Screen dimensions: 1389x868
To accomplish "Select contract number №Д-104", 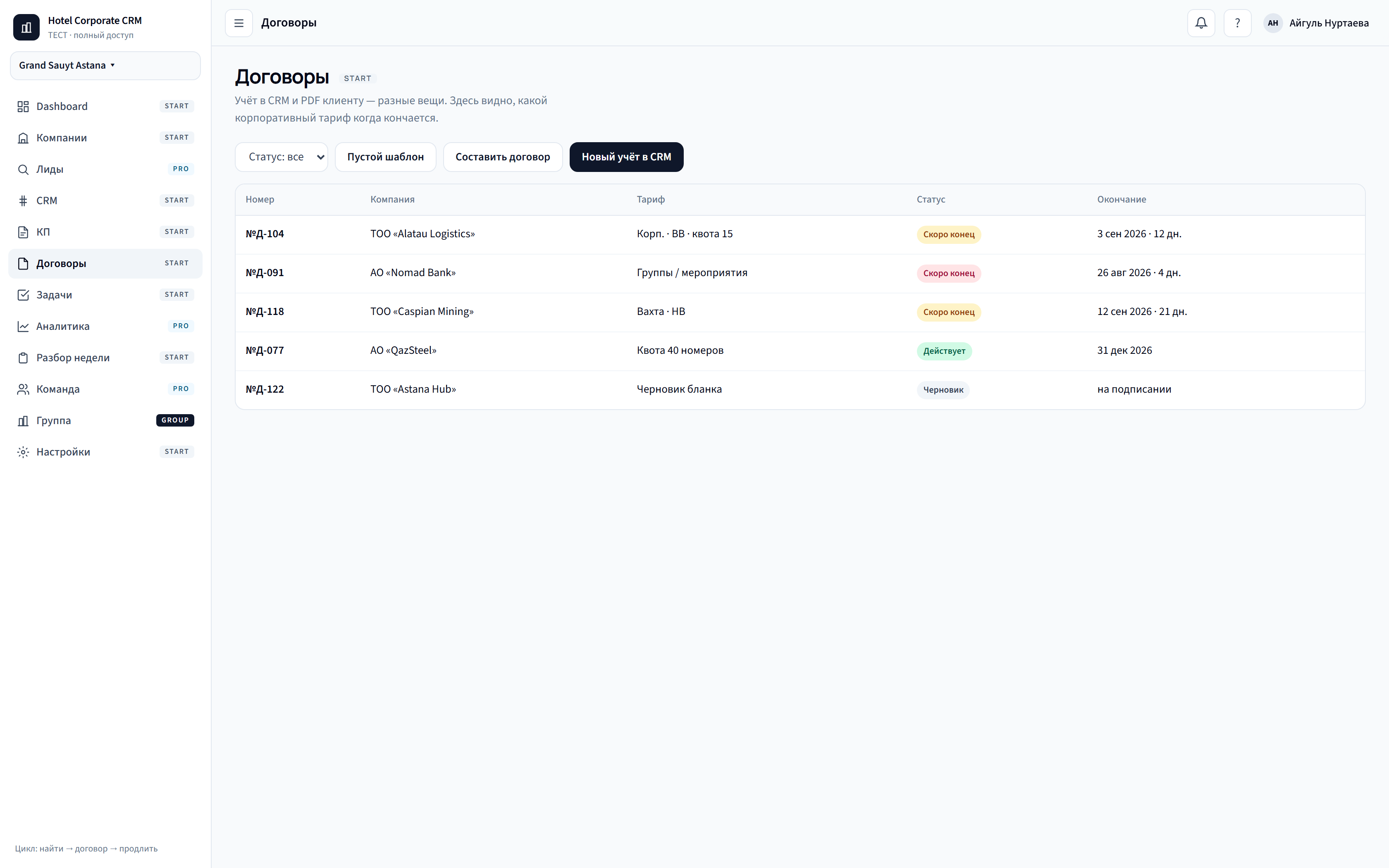I will click(265, 234).
